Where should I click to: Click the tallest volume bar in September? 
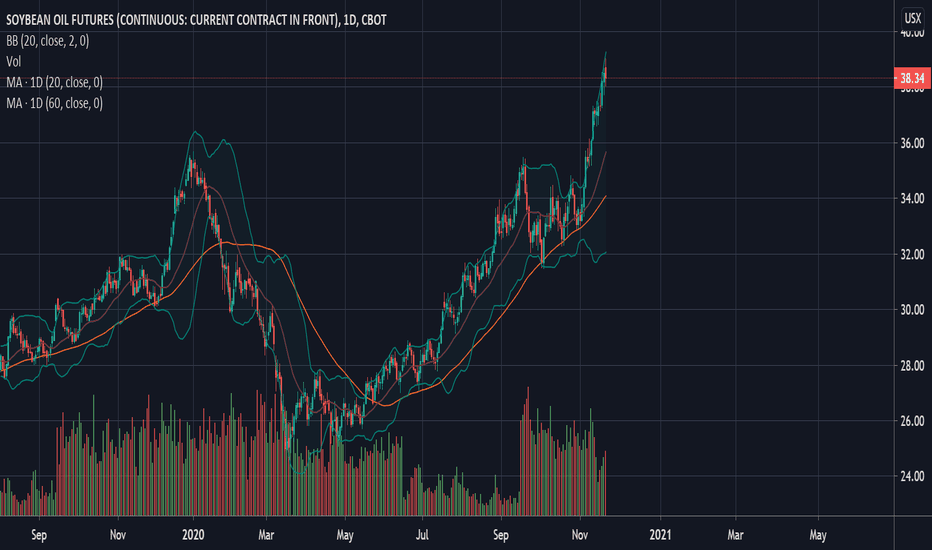point(528,451)
